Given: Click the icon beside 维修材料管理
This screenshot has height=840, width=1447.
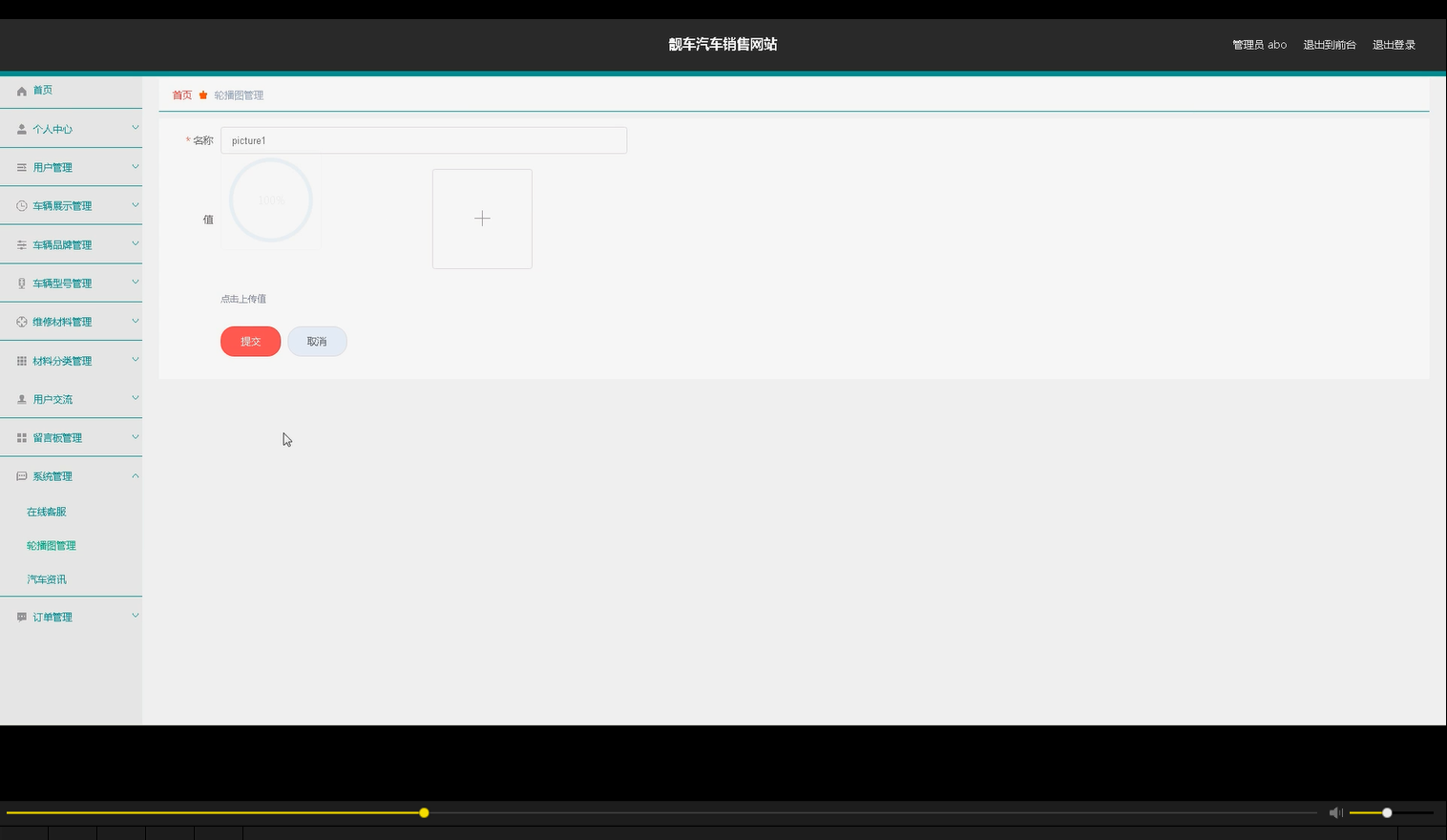Looking at the screenshot, I should [x=22, y=323].
